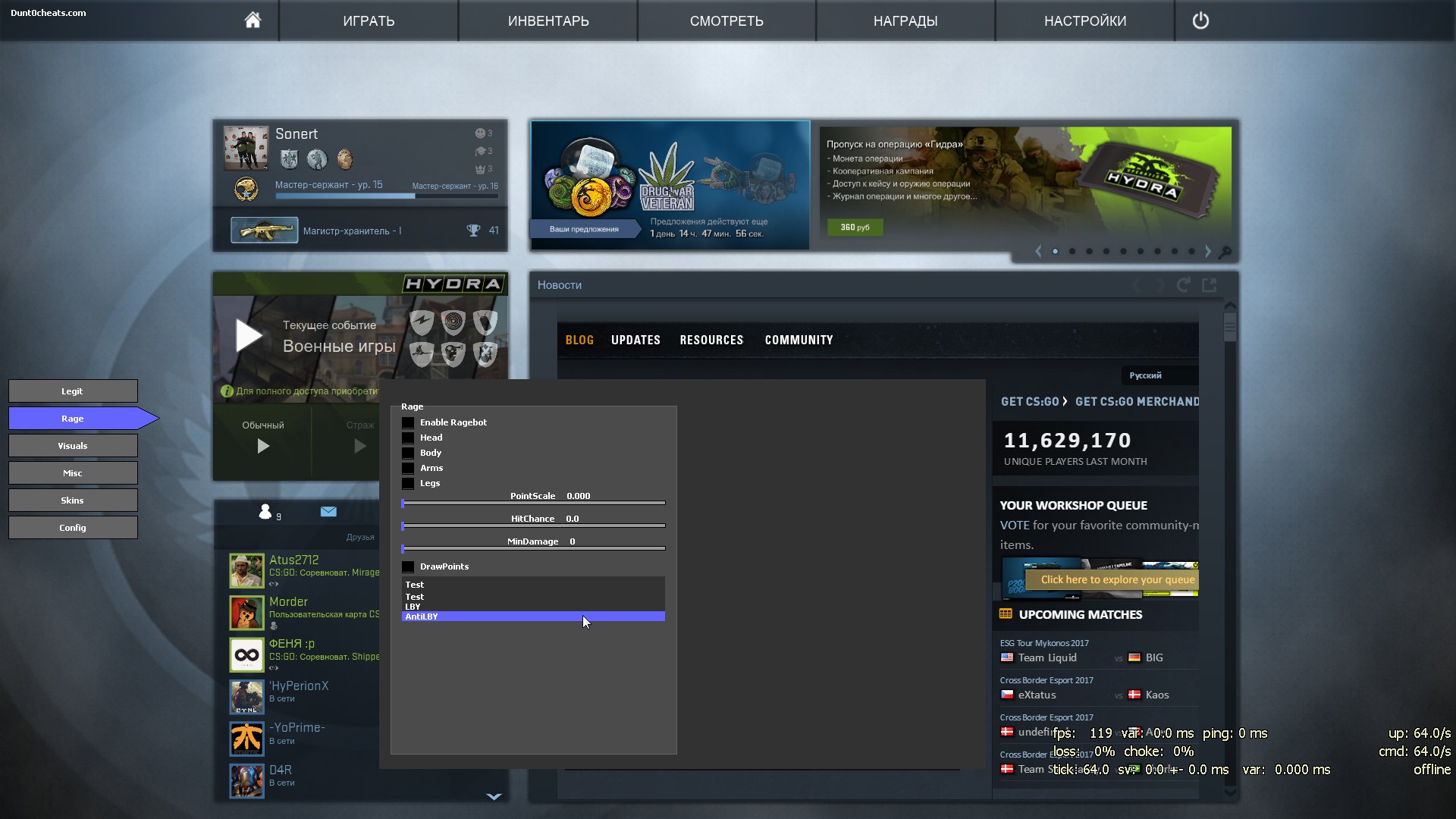Image resolution: width=1456 pixels, height=819 pixels.
Task: Click the Home icon in top bar
Action: [x=253, y=20]
